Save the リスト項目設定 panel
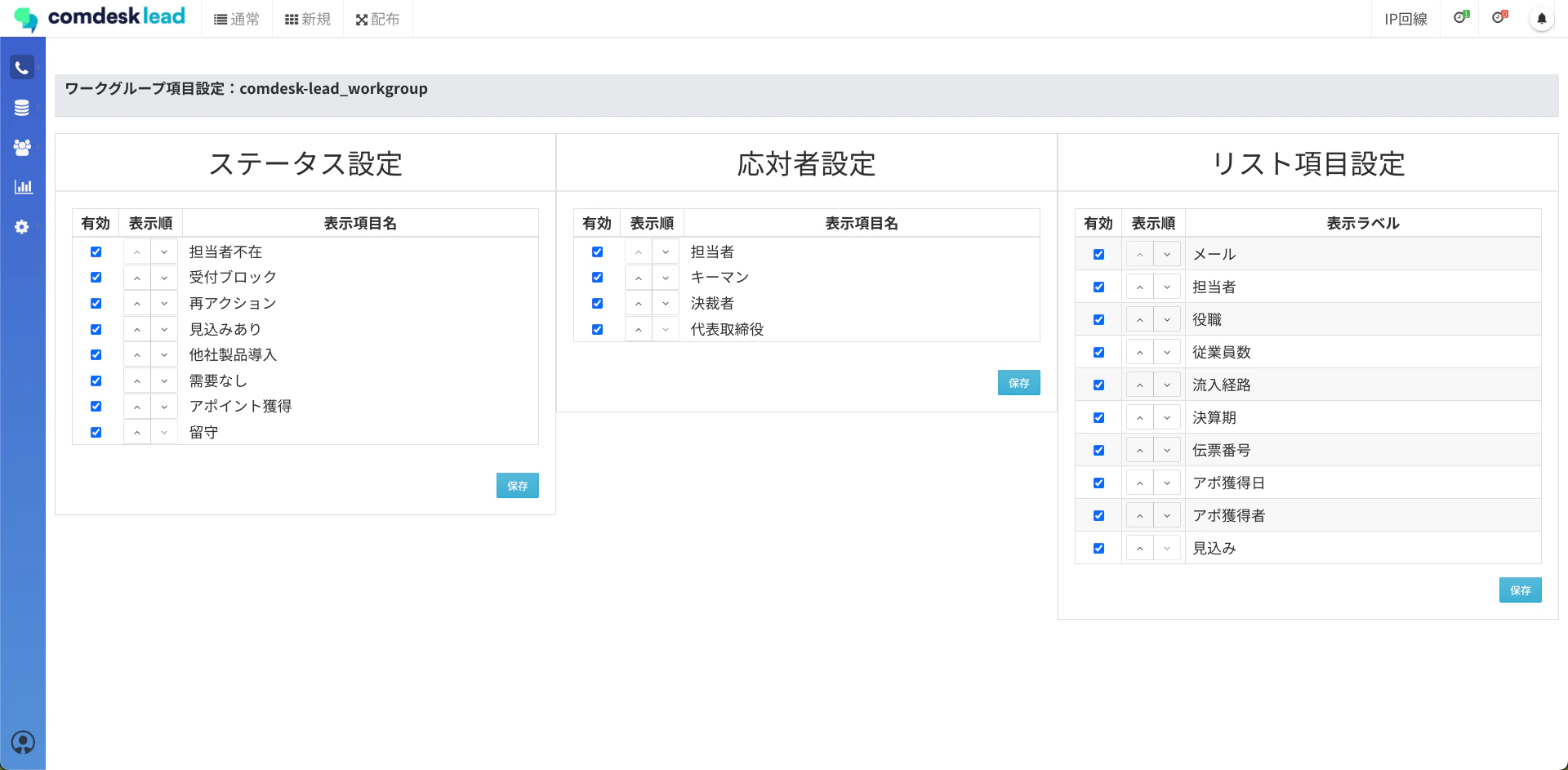The width and height of the screenshot is (1568, 770). (x=1521, y=590)
